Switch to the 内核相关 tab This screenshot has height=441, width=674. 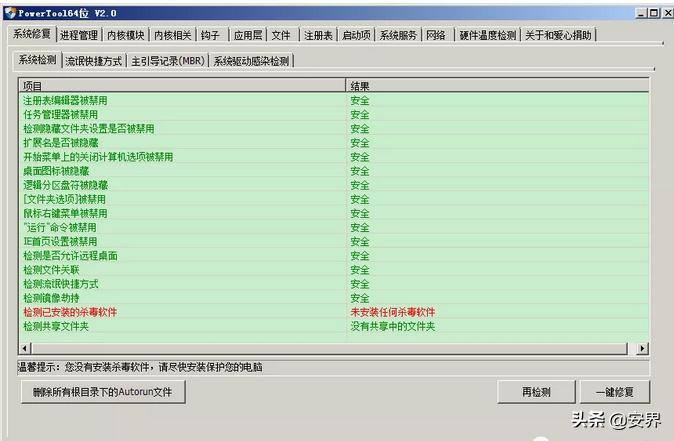[172, 35]
